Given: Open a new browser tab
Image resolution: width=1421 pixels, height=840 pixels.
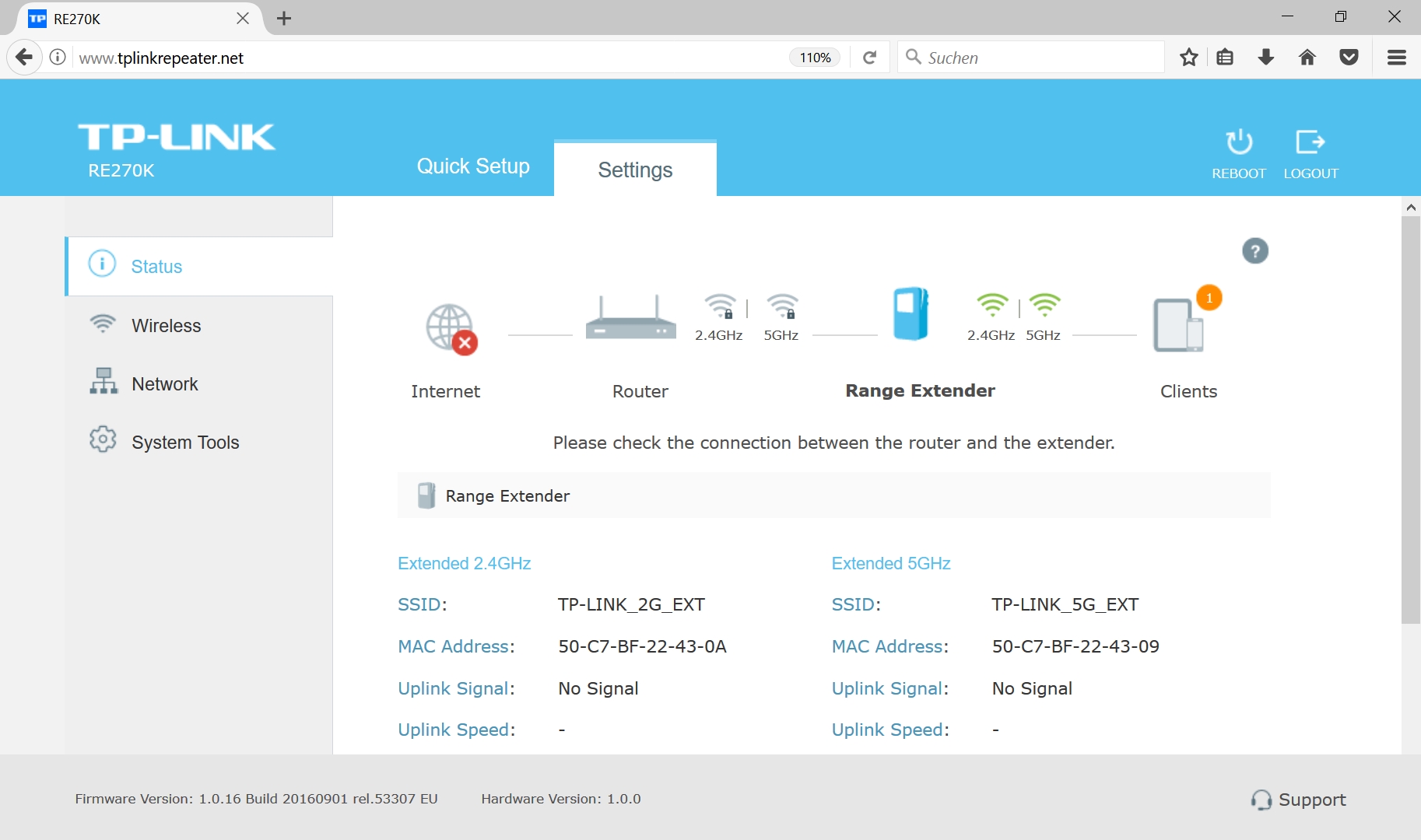Looking at the screenshot, I should point(284,18).
